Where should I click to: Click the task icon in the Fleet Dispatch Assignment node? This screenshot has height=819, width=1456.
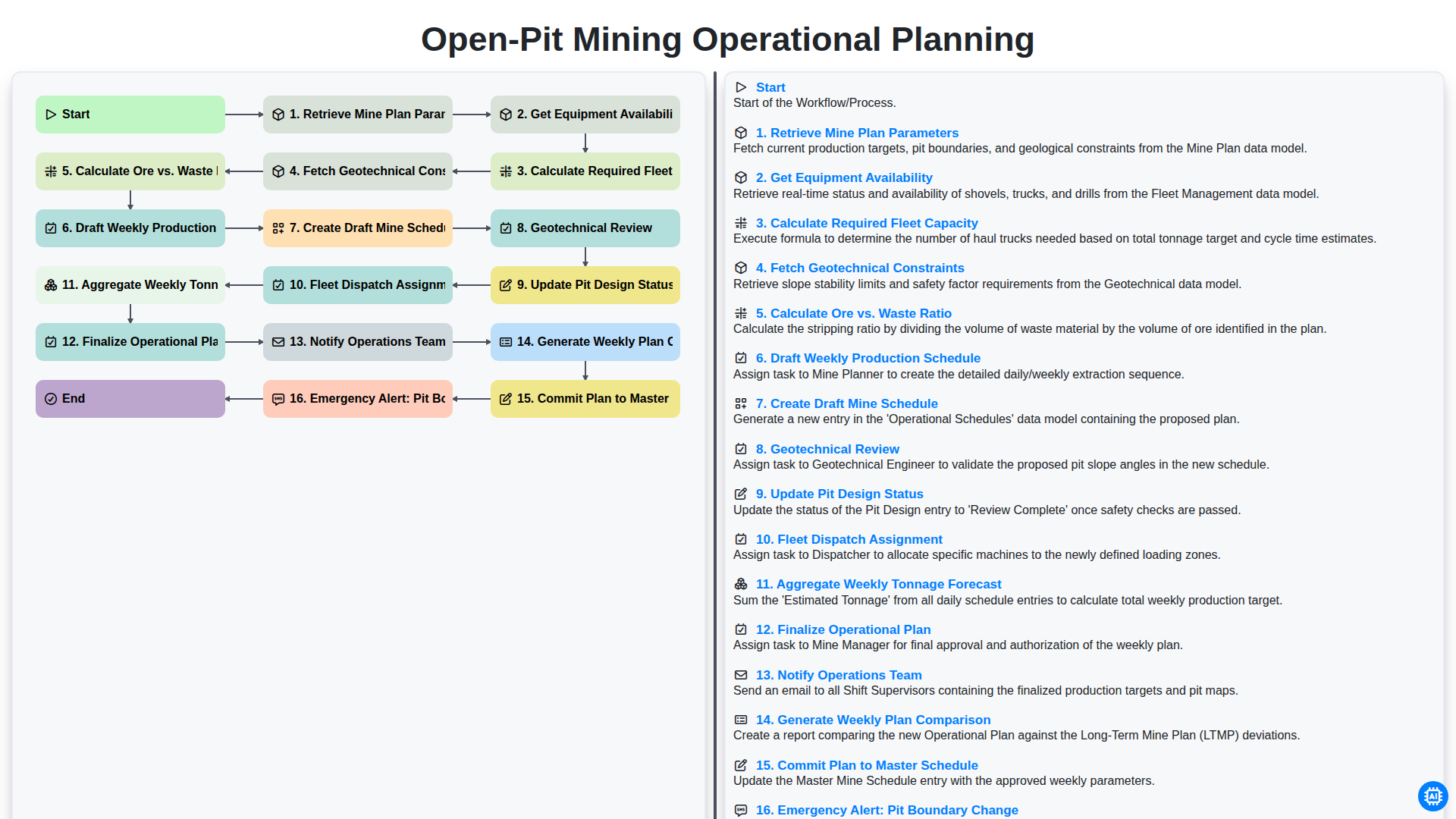(278, 285)
